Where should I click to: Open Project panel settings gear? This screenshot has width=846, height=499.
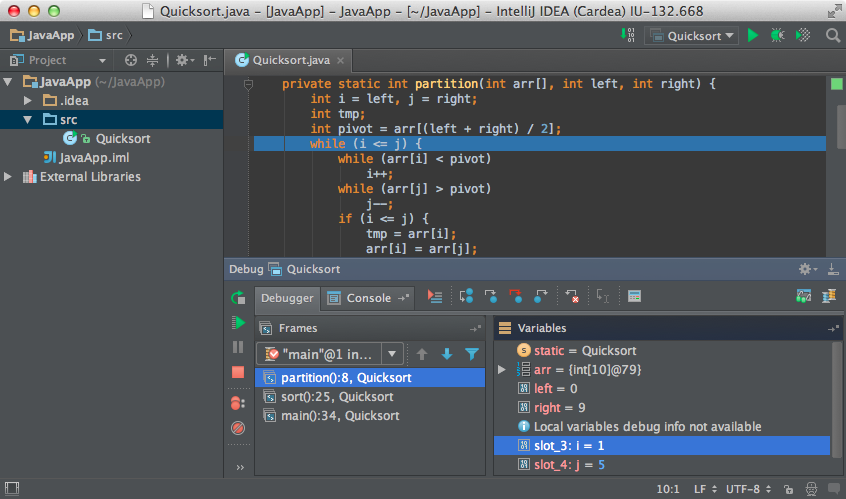(x=185, y=60)
